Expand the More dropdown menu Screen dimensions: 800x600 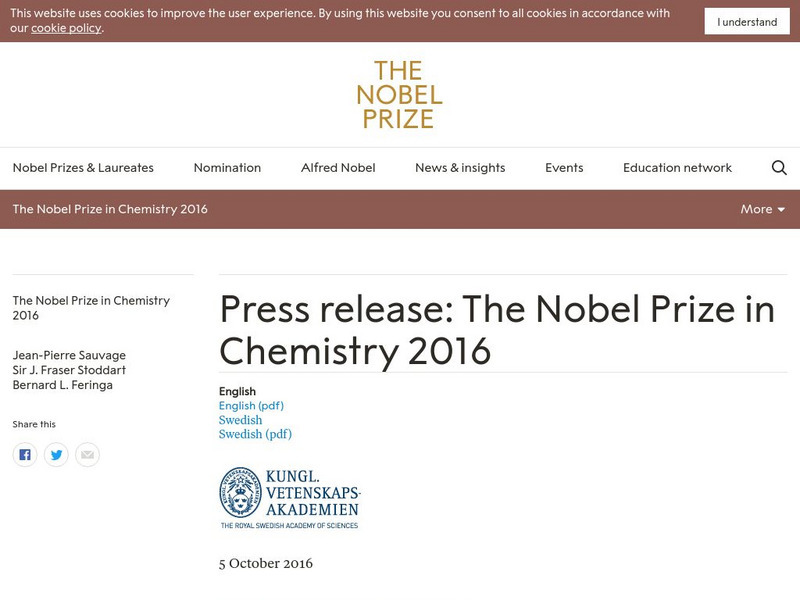pos(763,209)
